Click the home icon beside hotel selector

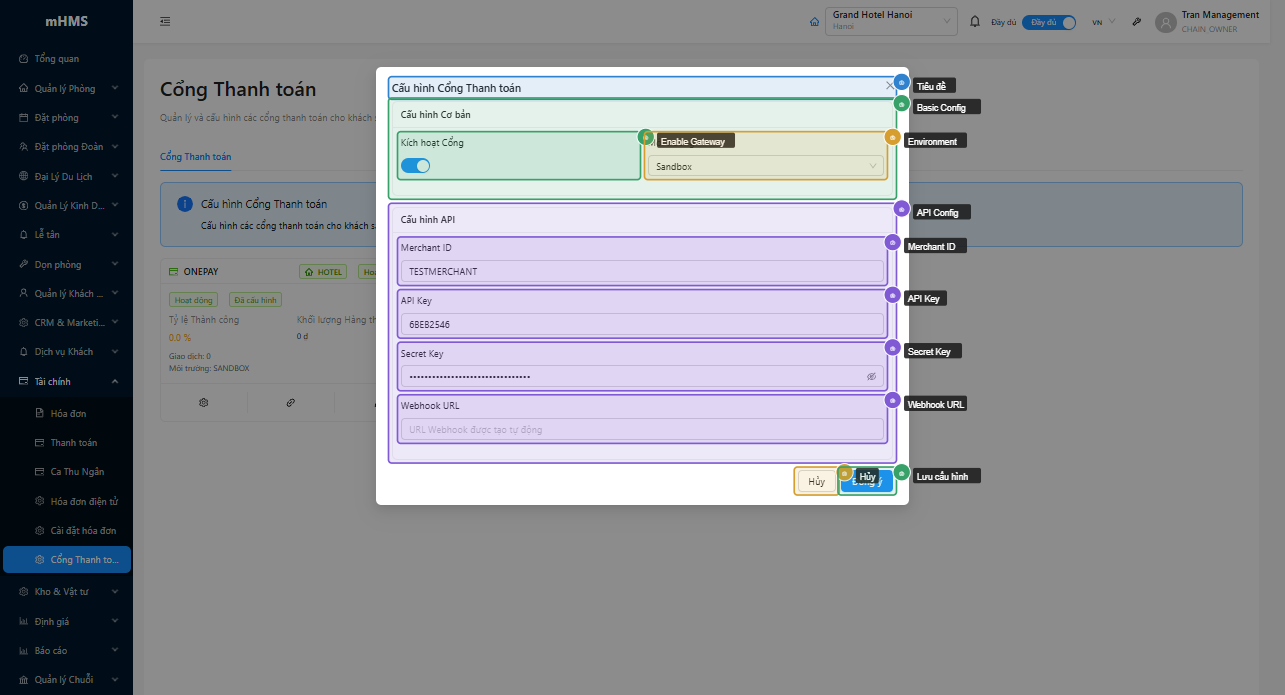814,21
